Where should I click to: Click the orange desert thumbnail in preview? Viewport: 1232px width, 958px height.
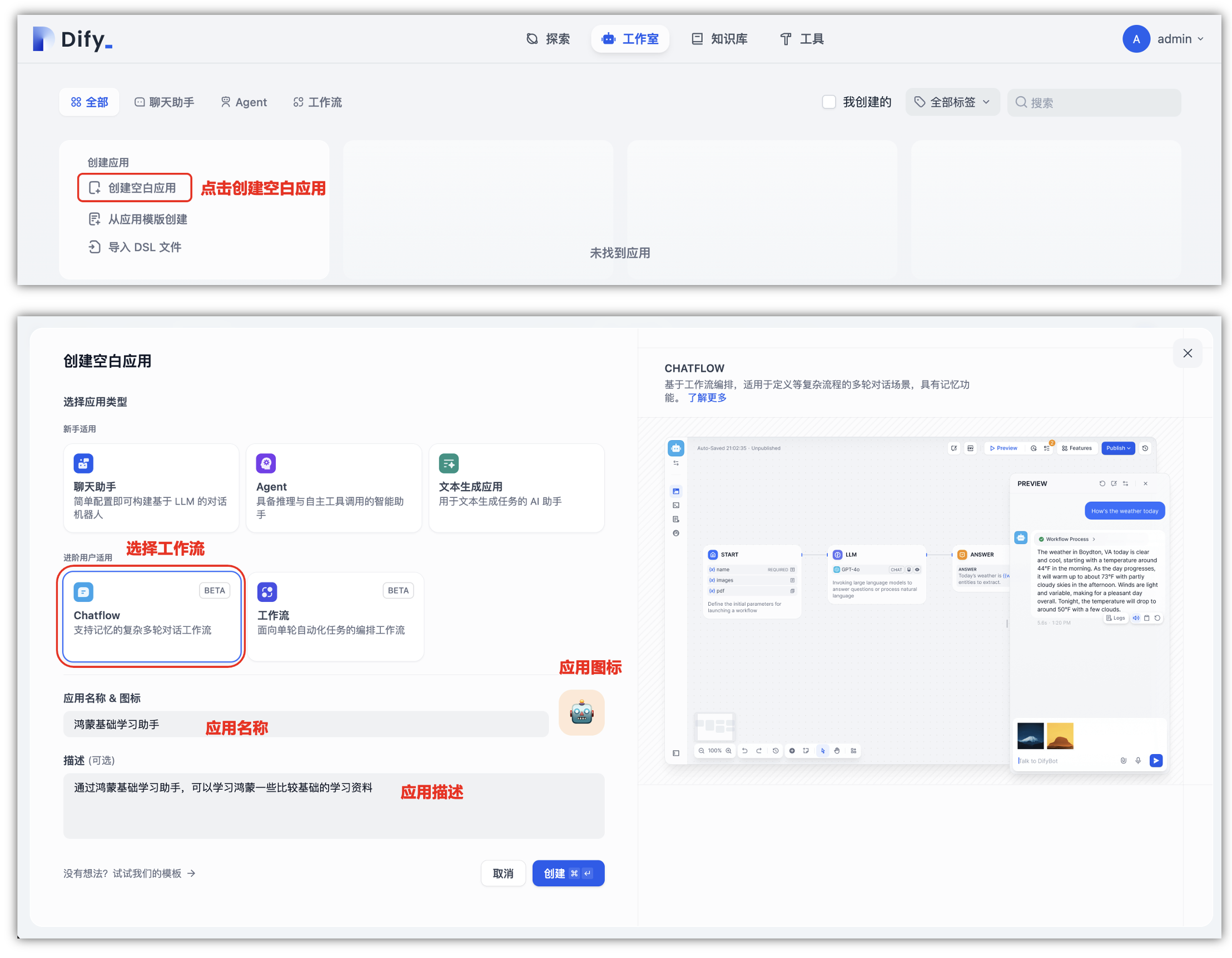1060,736
